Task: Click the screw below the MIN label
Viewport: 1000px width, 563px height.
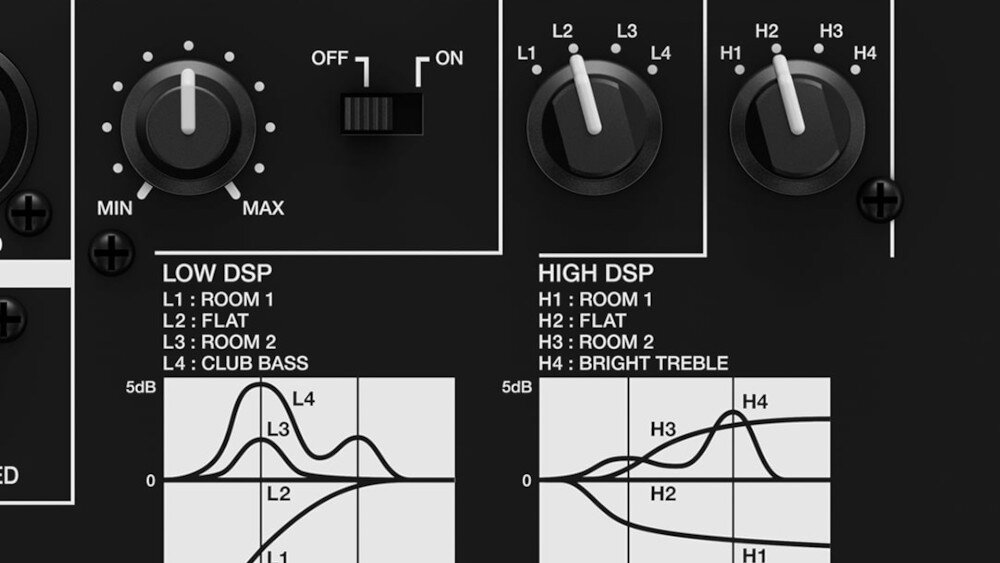Action: (111, 252)
